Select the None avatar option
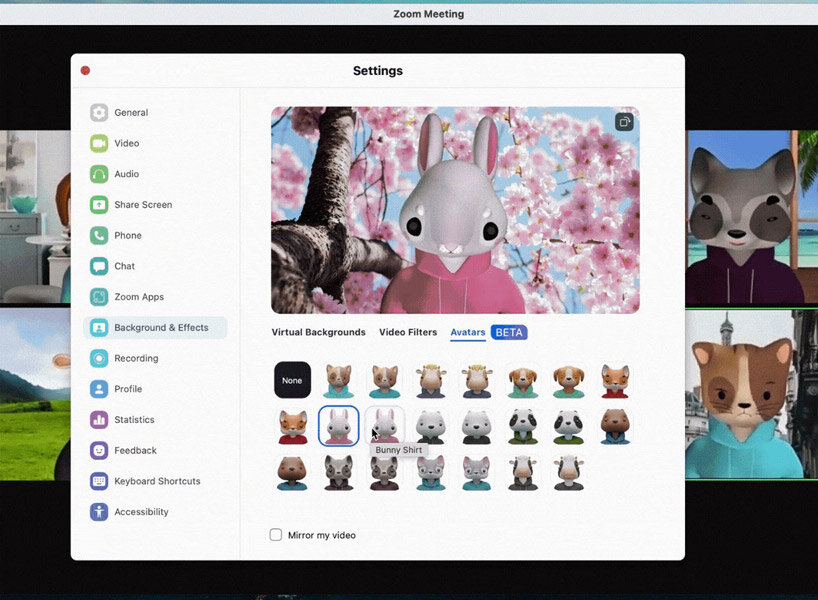 292,380
